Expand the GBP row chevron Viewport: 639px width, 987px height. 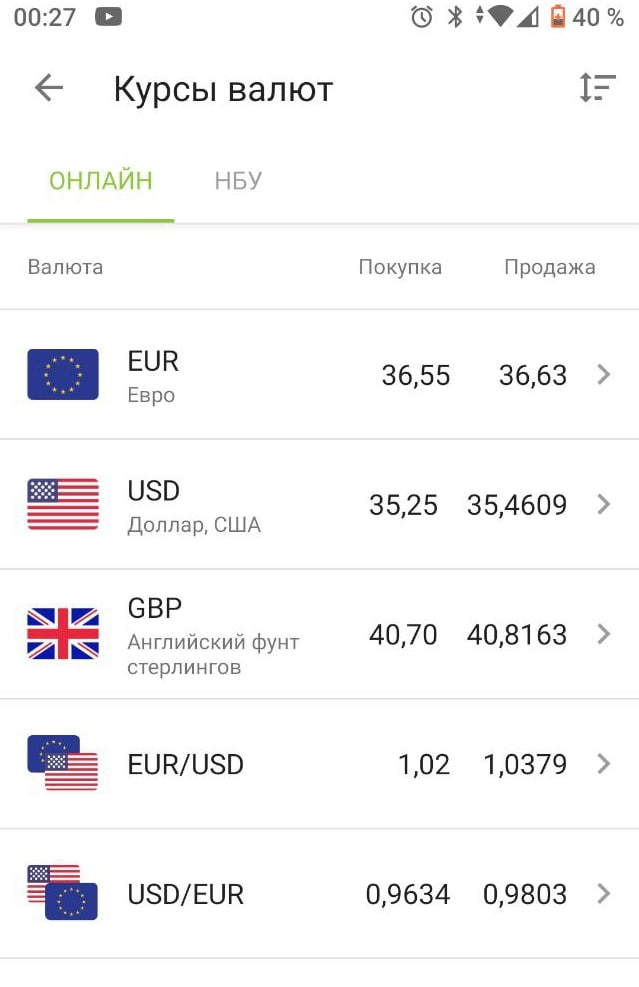pos(603,634)
